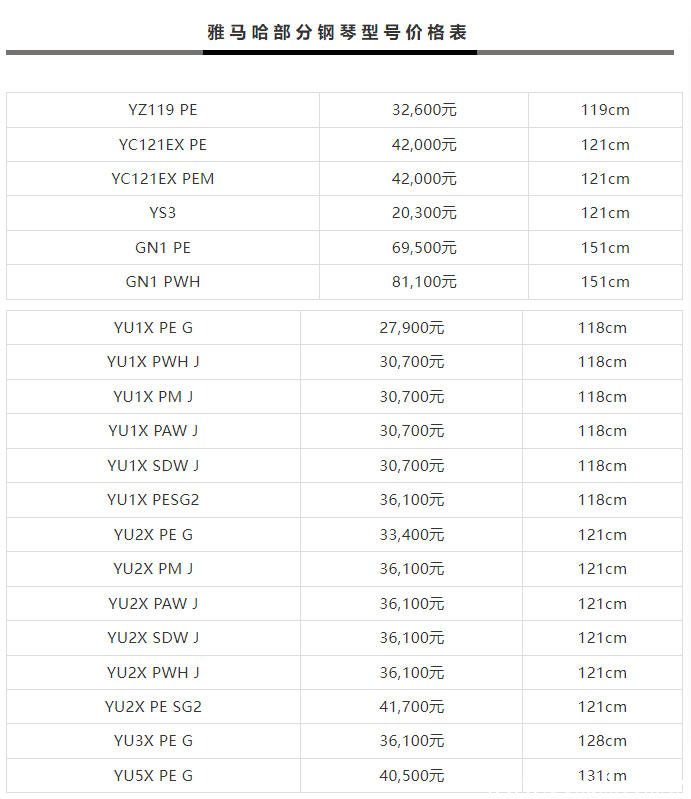Click the YU3X PE G model name
Screen dimensions: 691x799
(153, 741)
